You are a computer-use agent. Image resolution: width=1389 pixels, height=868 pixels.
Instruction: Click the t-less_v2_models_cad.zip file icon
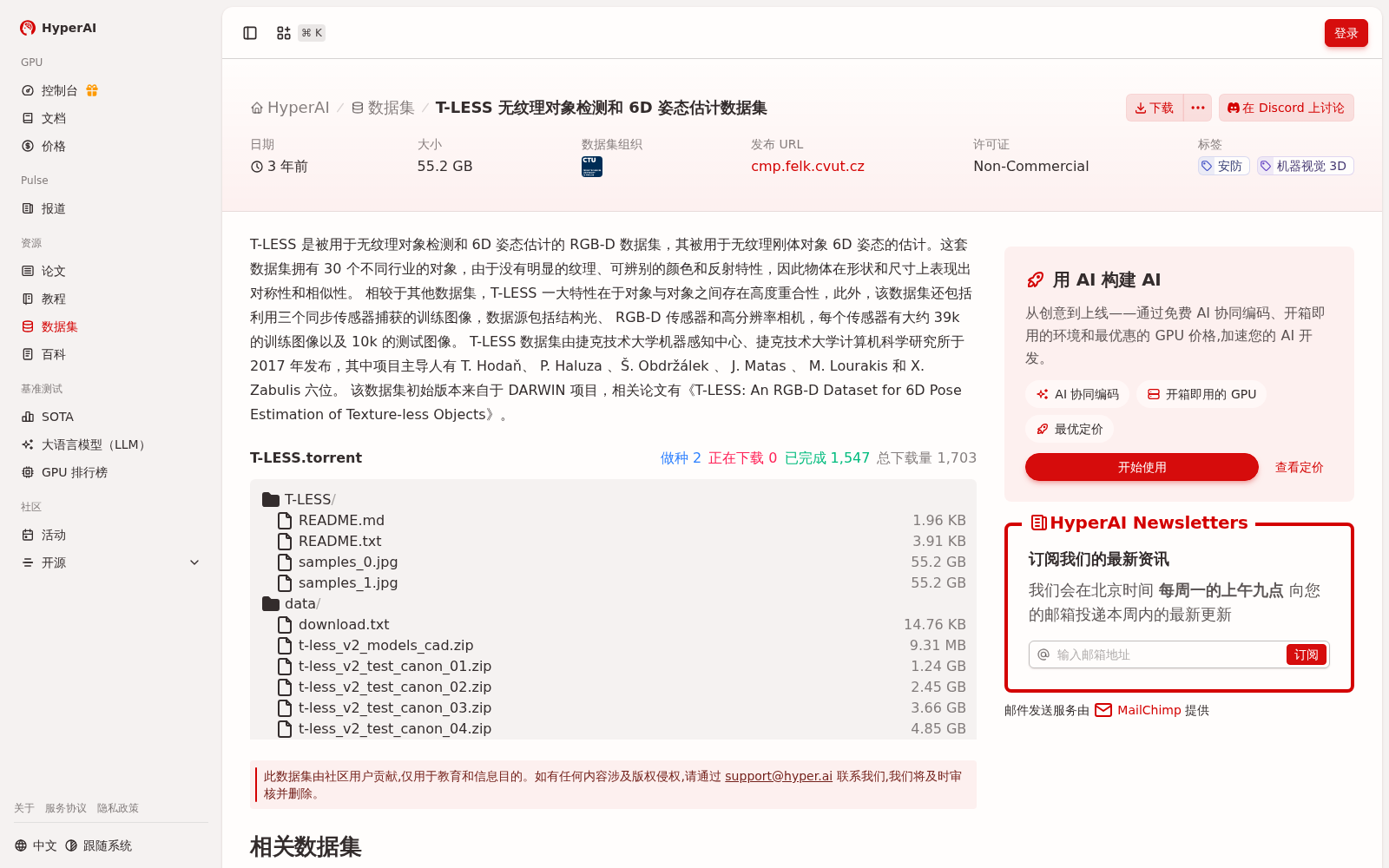click(284, 645)
